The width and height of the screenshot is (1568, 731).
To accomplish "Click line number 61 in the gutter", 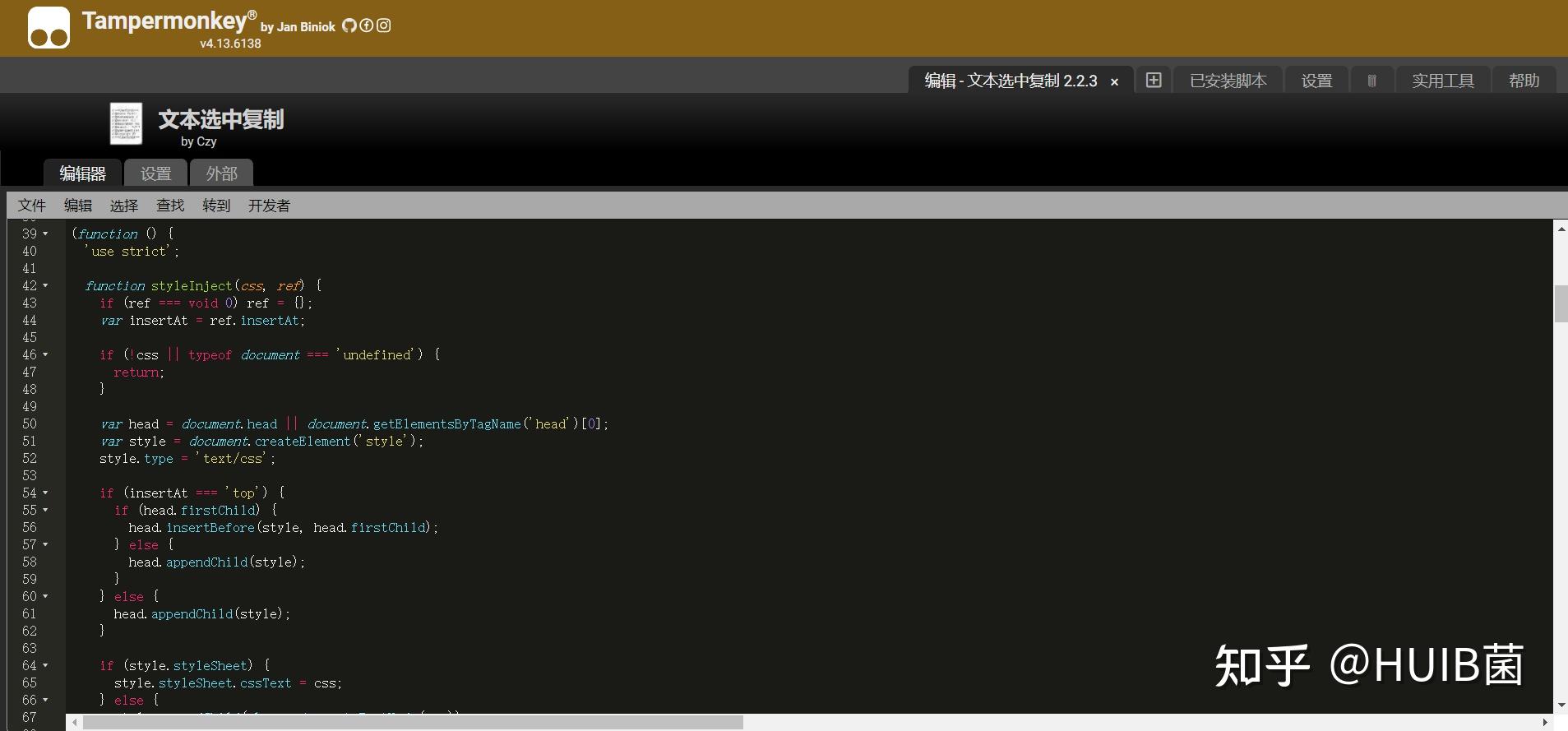I will (30, 613).
